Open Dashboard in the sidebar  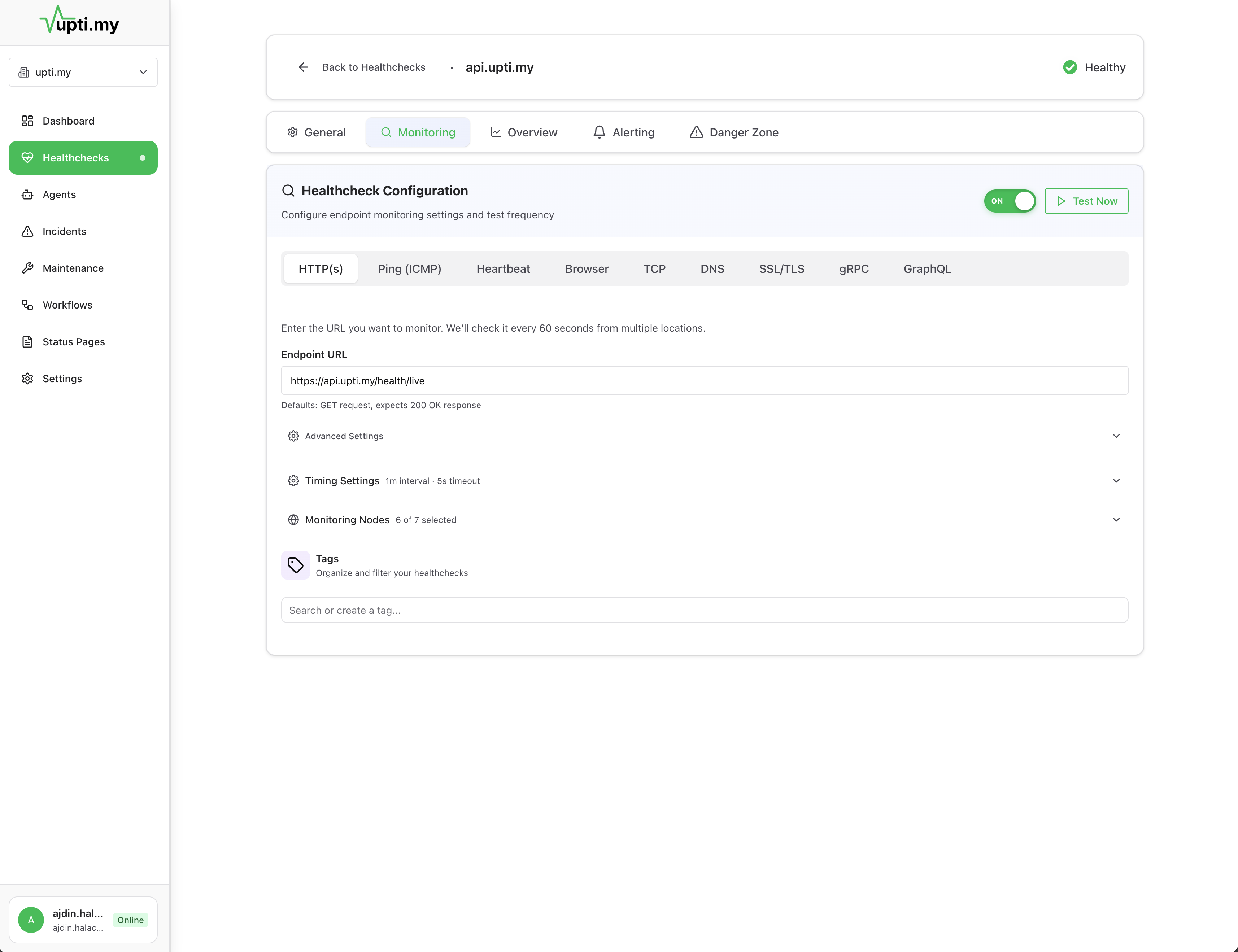[x=83, y=121]
